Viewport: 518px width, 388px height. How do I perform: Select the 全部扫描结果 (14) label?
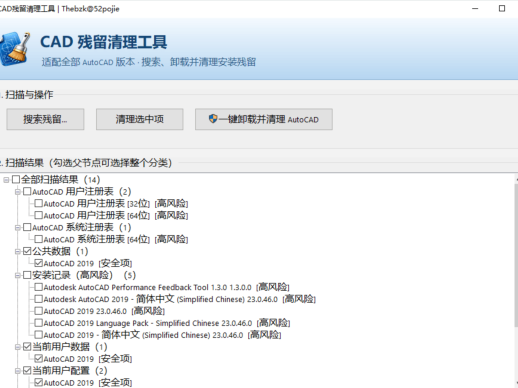click(x=61, y=180)
